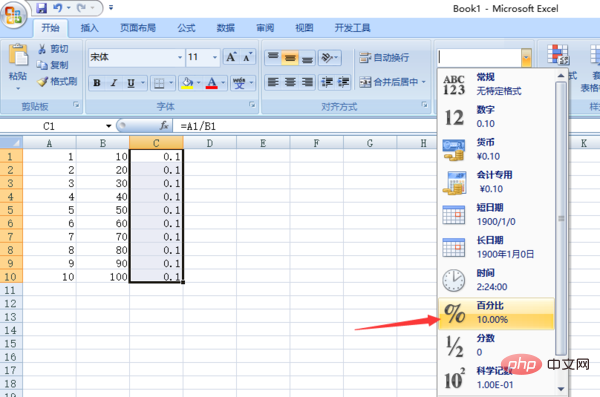Open clipboard group dialog launcher

coord(76,105)
